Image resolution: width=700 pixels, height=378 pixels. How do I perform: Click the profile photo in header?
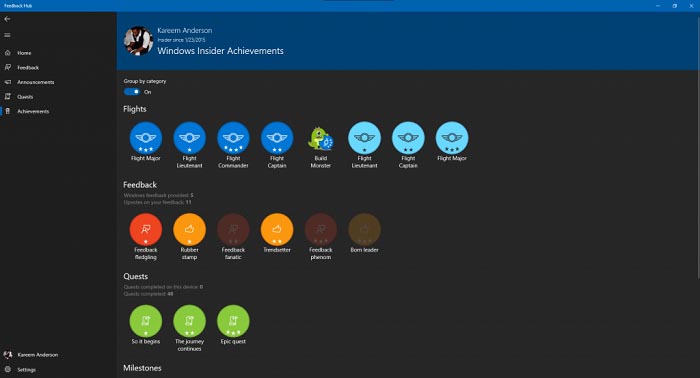click(138, 41)
